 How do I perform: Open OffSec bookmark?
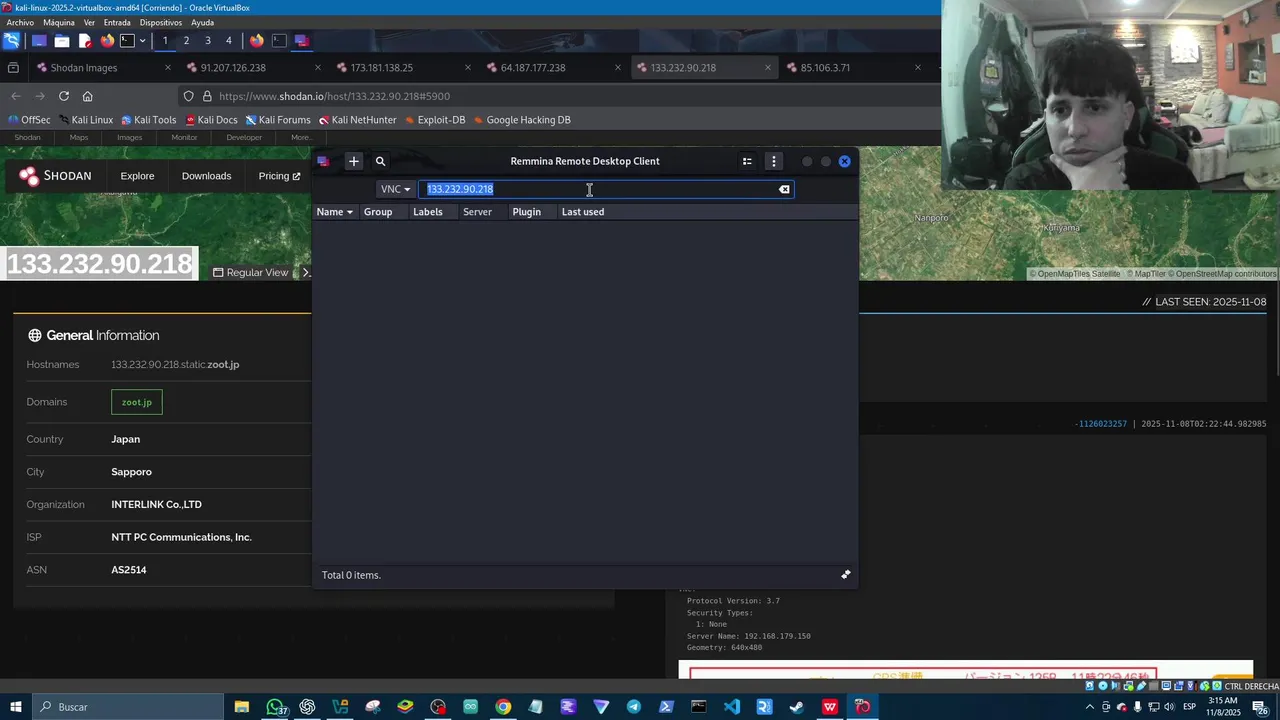tap(29, 120)
